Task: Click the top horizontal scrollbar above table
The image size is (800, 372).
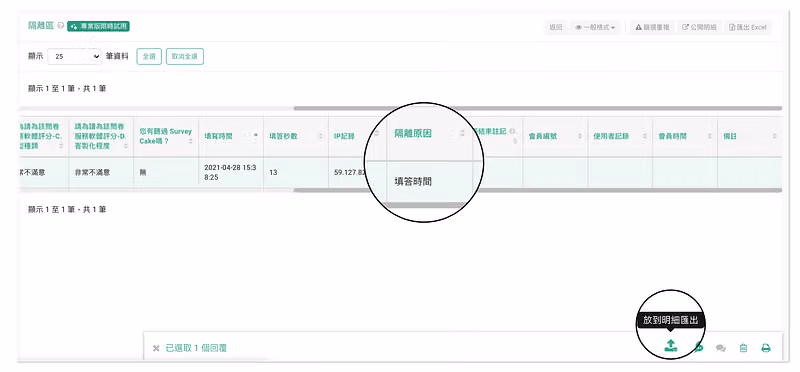Action: click(537, 108)
